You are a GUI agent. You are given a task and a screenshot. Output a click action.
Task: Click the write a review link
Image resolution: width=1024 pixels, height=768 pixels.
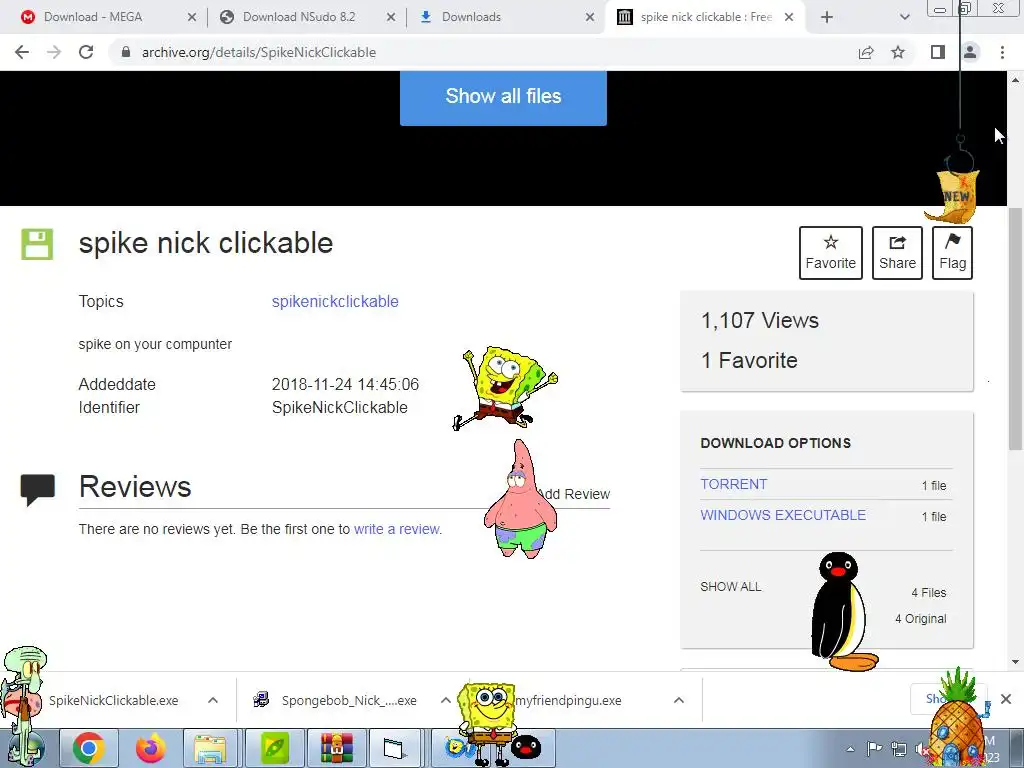396,529
